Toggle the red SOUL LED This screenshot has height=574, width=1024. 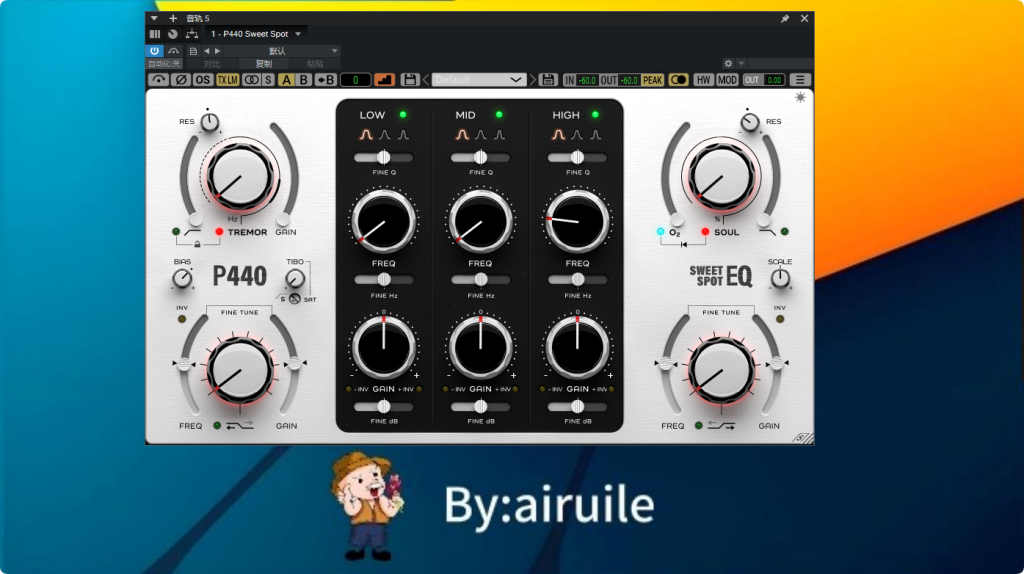705,232
